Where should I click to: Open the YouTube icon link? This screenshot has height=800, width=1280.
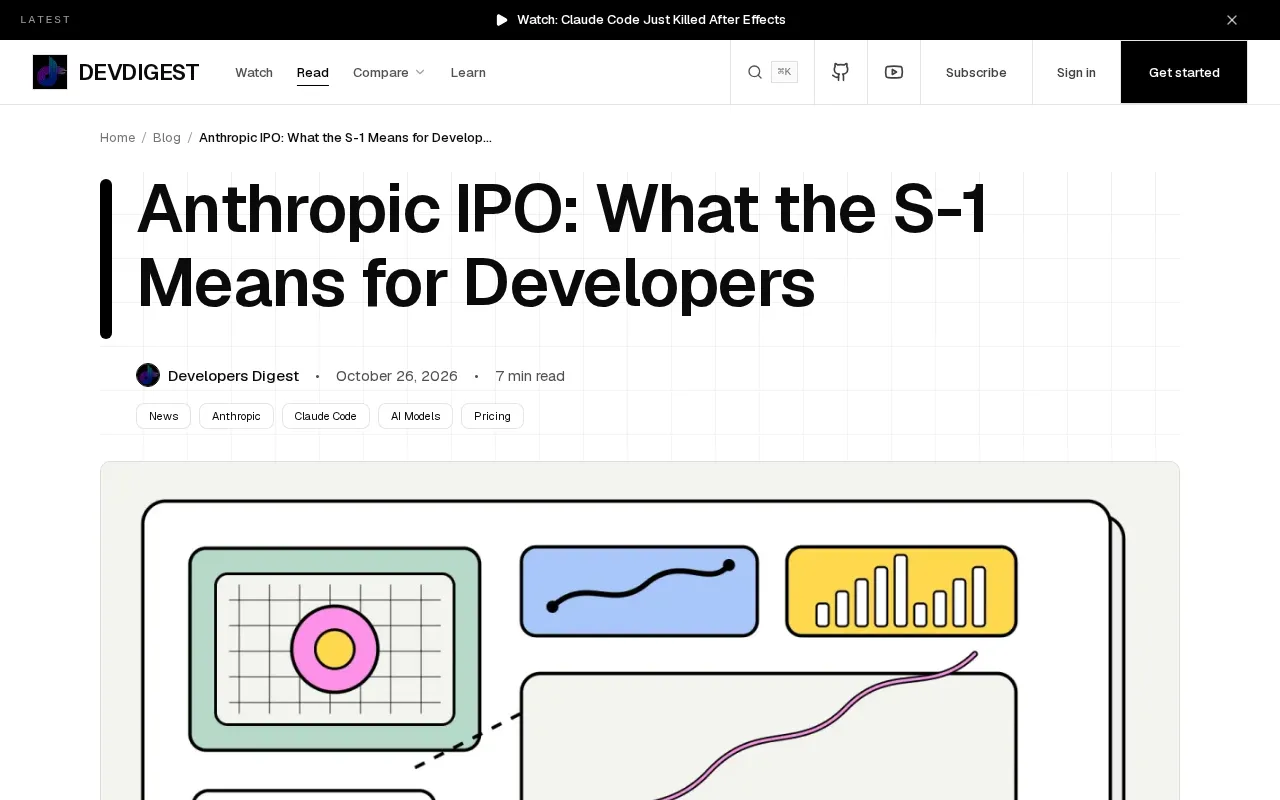pyautogui.click(x=894, y=72)
